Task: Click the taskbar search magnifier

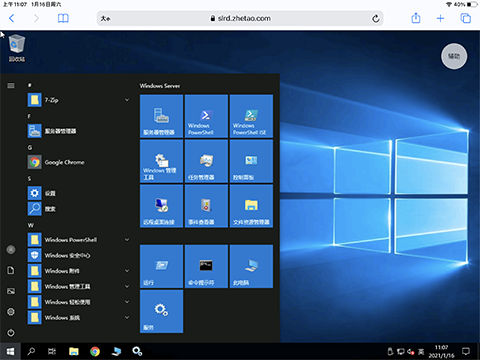Action: (31, 351)
